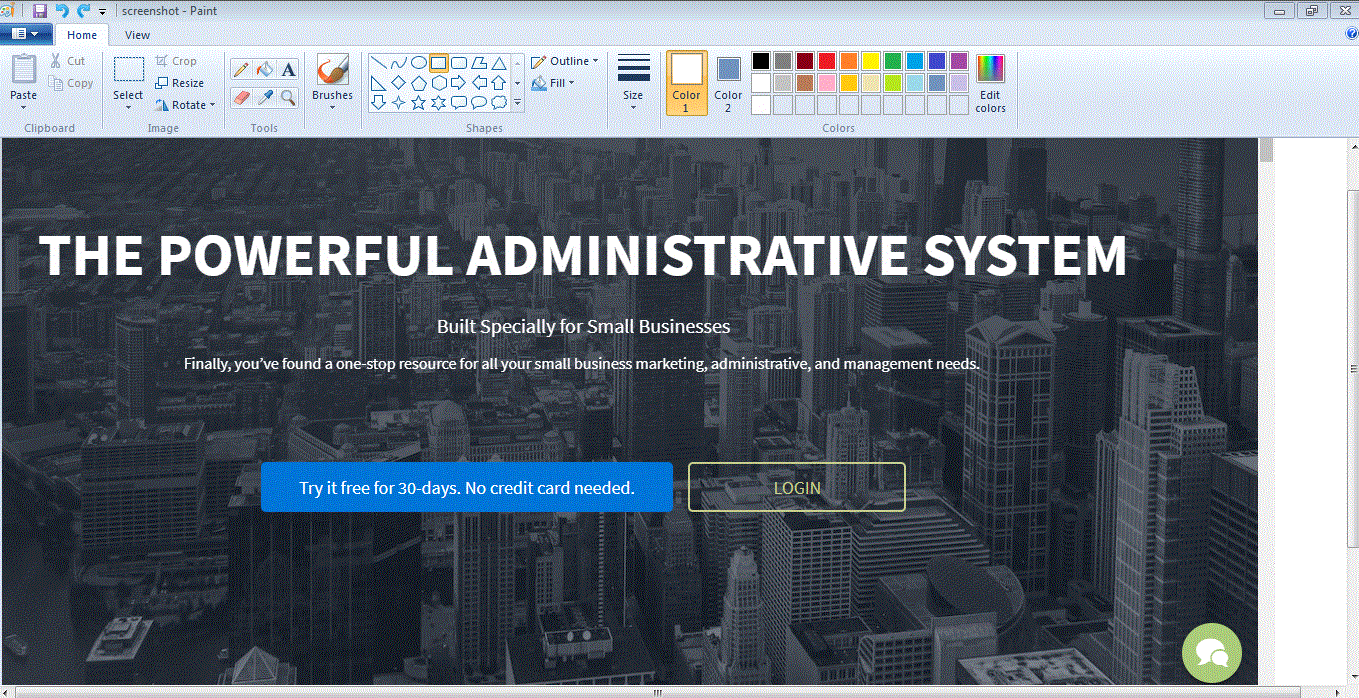Open the line Size dropdown
The image size is (1359, 698).
click(x=633, y=83)
